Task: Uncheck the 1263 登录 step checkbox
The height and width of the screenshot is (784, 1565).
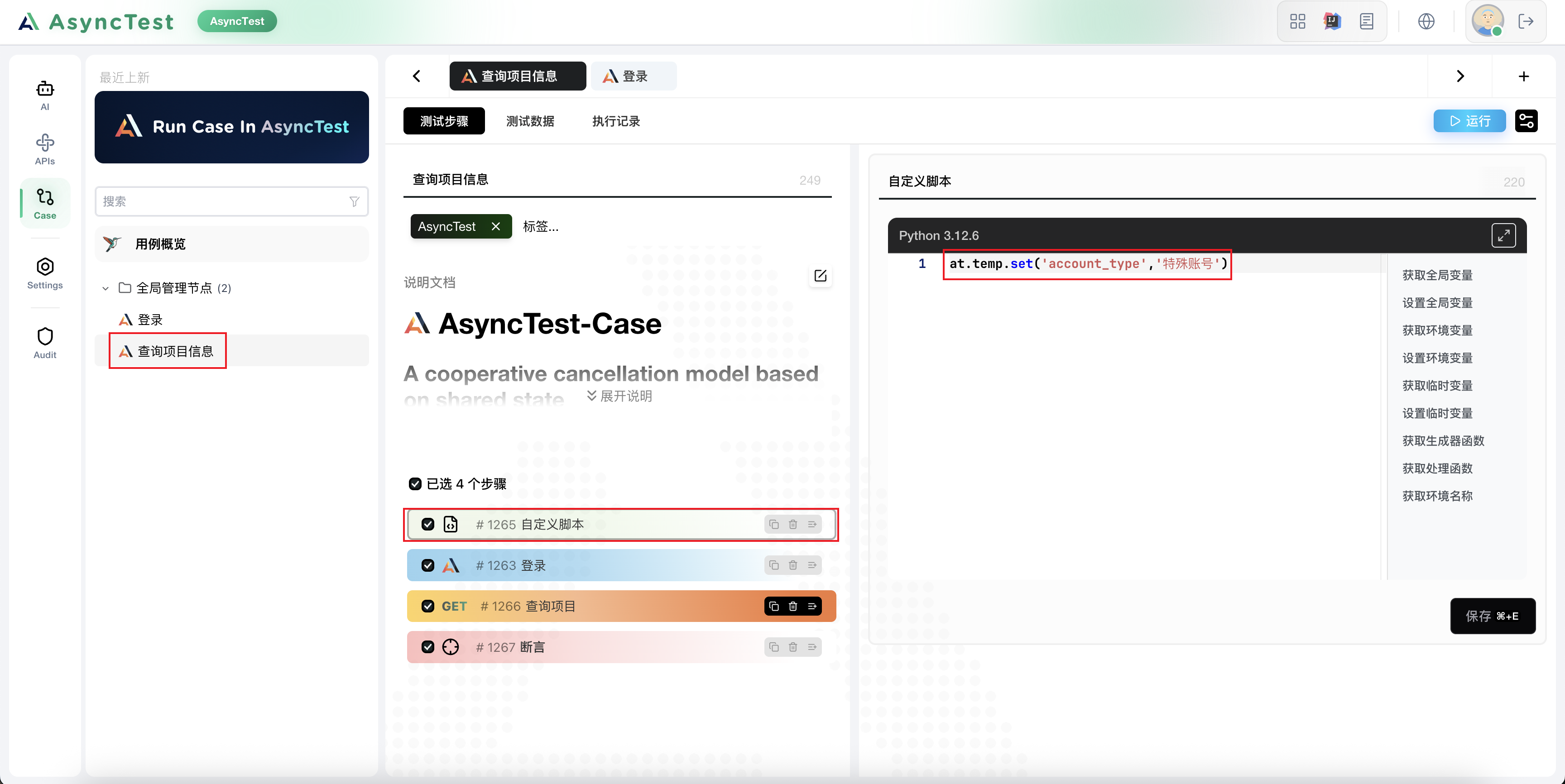Action: click(427, 565)
